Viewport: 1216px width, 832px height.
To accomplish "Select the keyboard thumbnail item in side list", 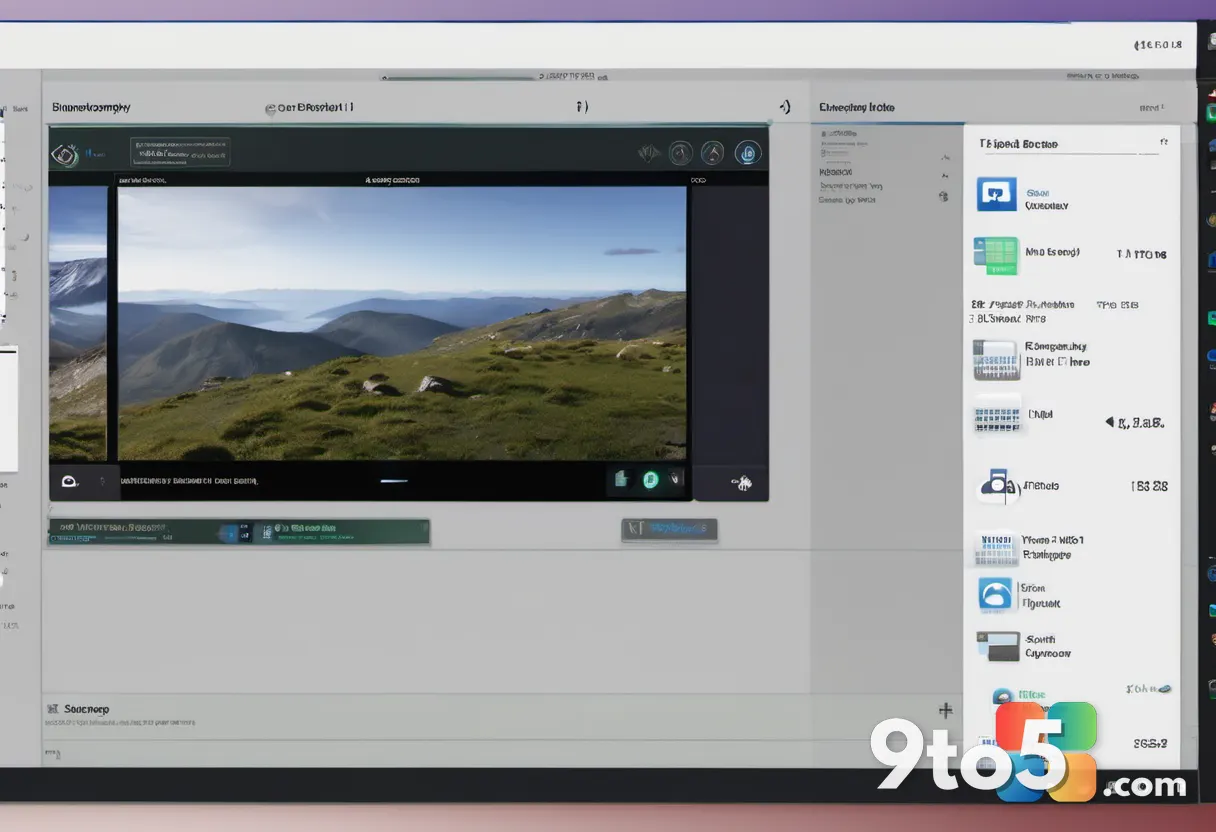I will 997,416.
